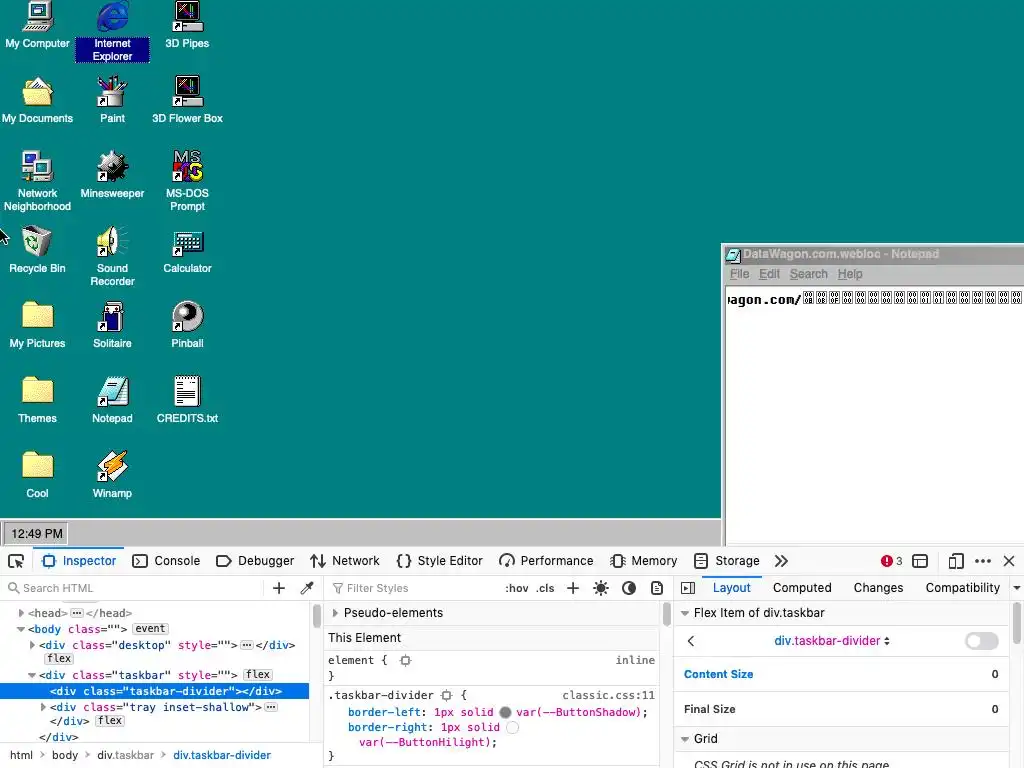Viewport: 1024px width, 768px height.
Task: Collapse the rules sidebar pane toggle
Action: [688, 588]
